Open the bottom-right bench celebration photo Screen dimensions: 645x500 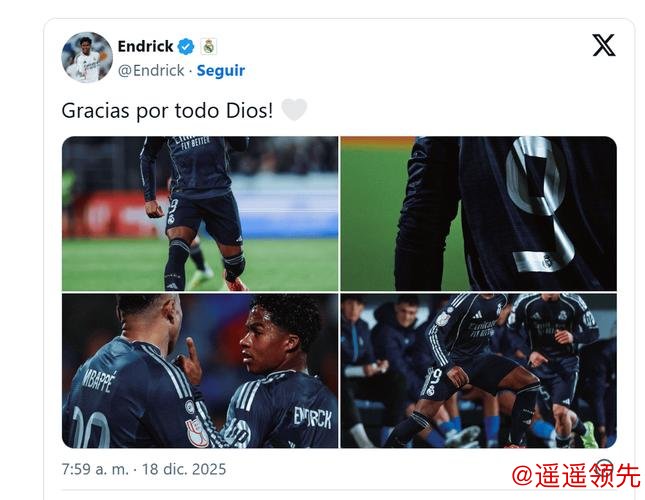pos(479,371)
